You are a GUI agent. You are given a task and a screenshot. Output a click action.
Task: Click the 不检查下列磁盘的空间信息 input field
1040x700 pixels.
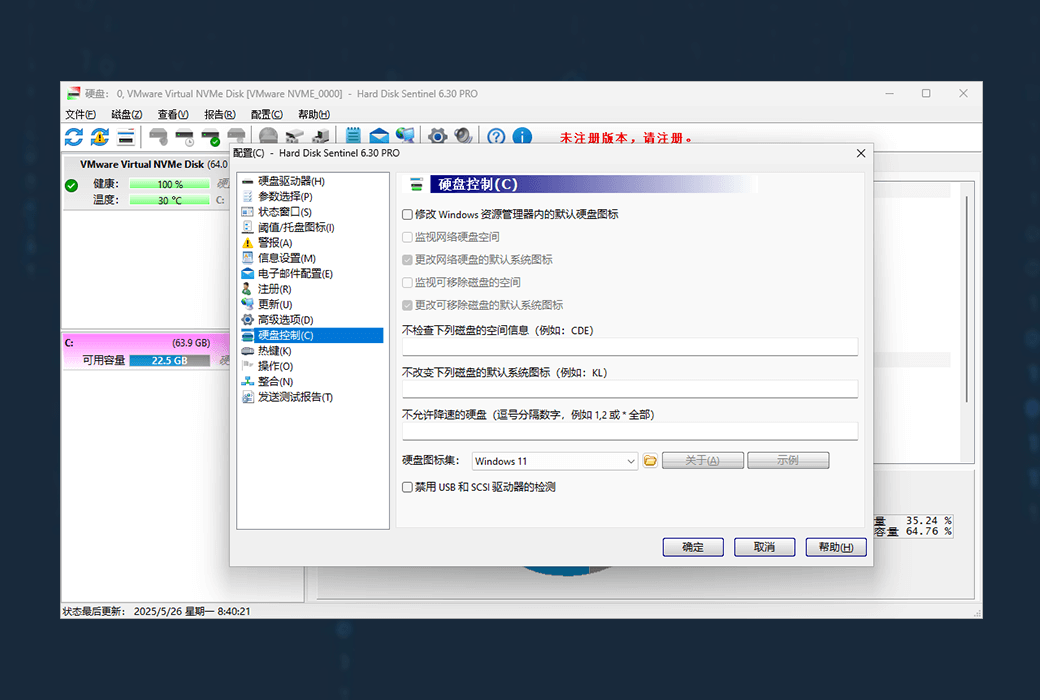(x=630, y=346)
